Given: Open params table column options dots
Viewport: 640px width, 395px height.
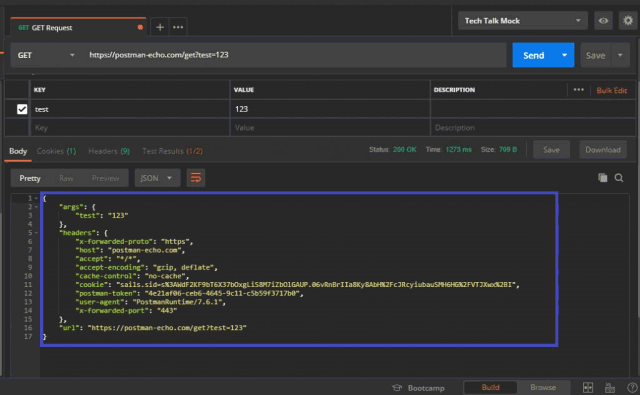Looking at the screenshot, I should (578, 90).
